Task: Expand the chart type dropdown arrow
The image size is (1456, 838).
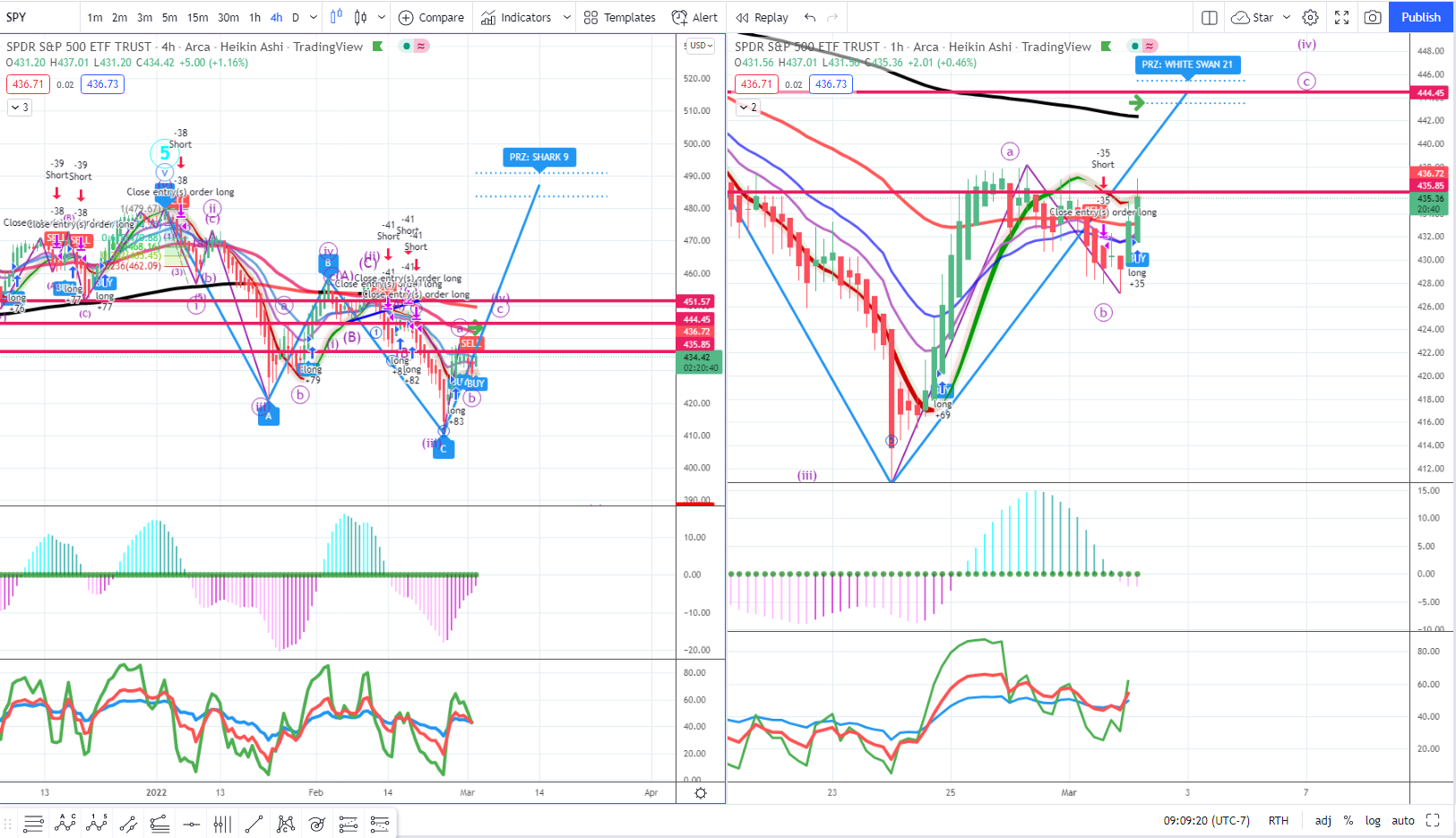Action: tap(382, 17)
